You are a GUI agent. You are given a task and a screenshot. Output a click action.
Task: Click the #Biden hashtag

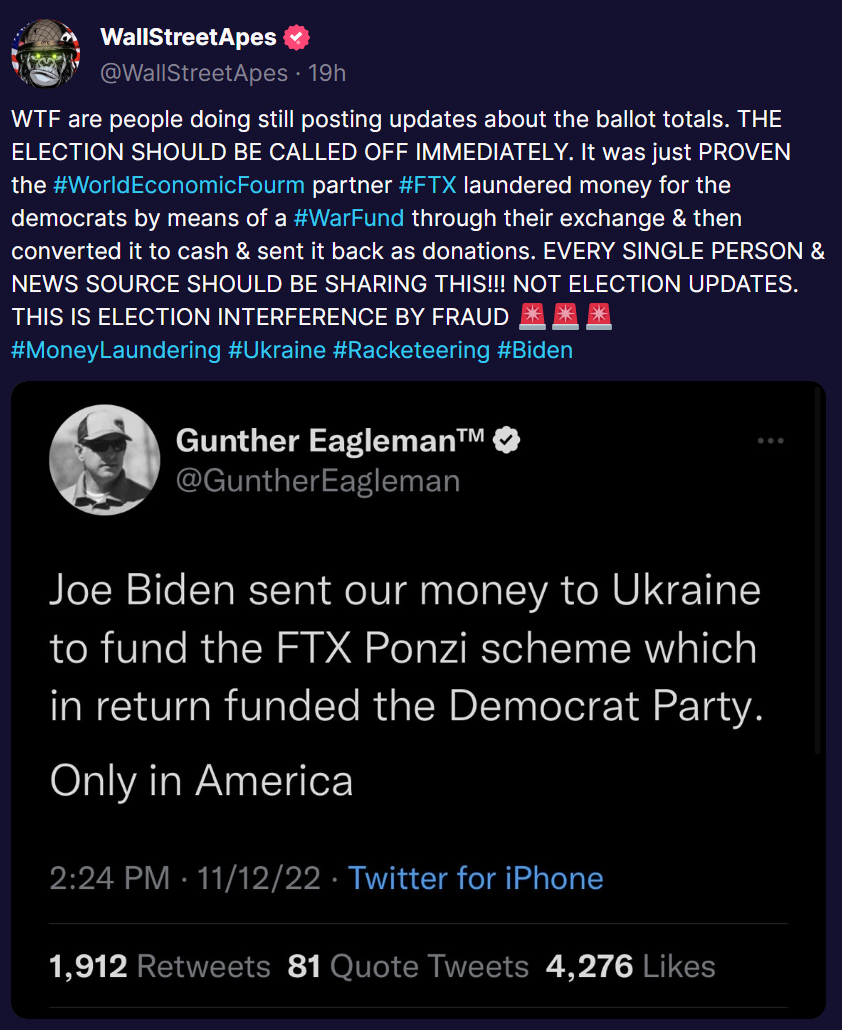[x=535, y=350]
